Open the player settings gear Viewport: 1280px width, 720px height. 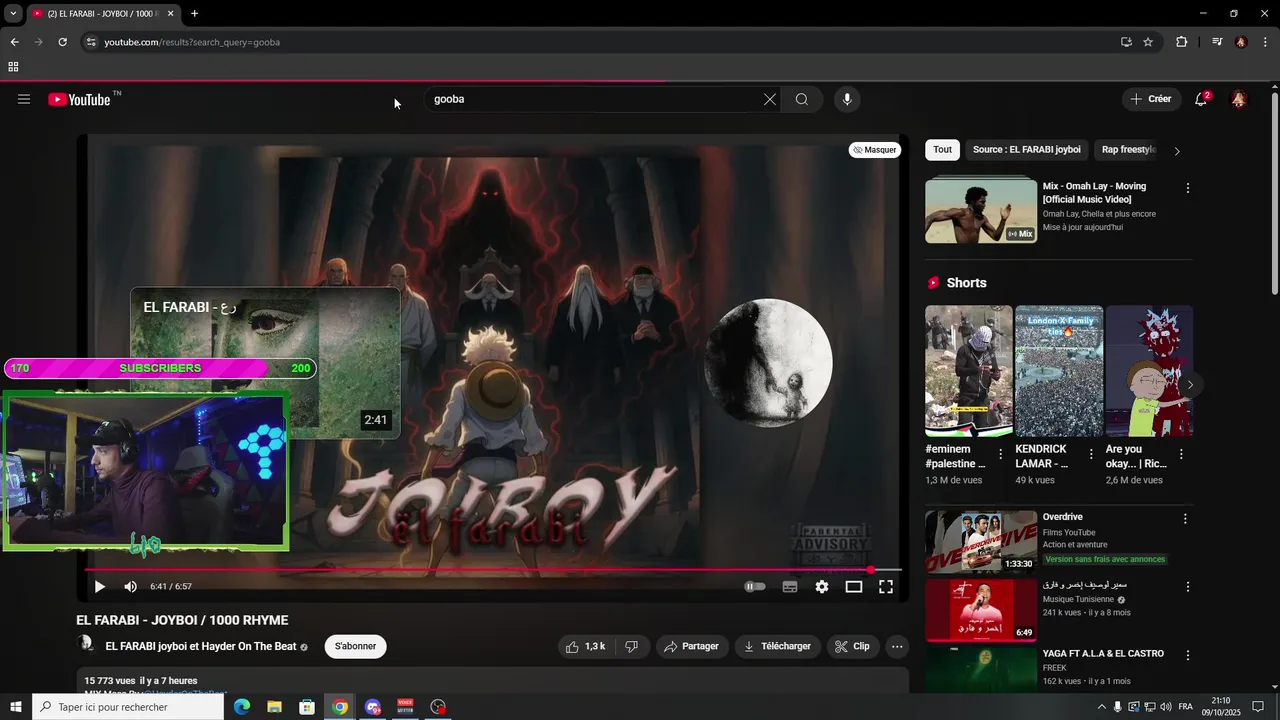point(822,587)
